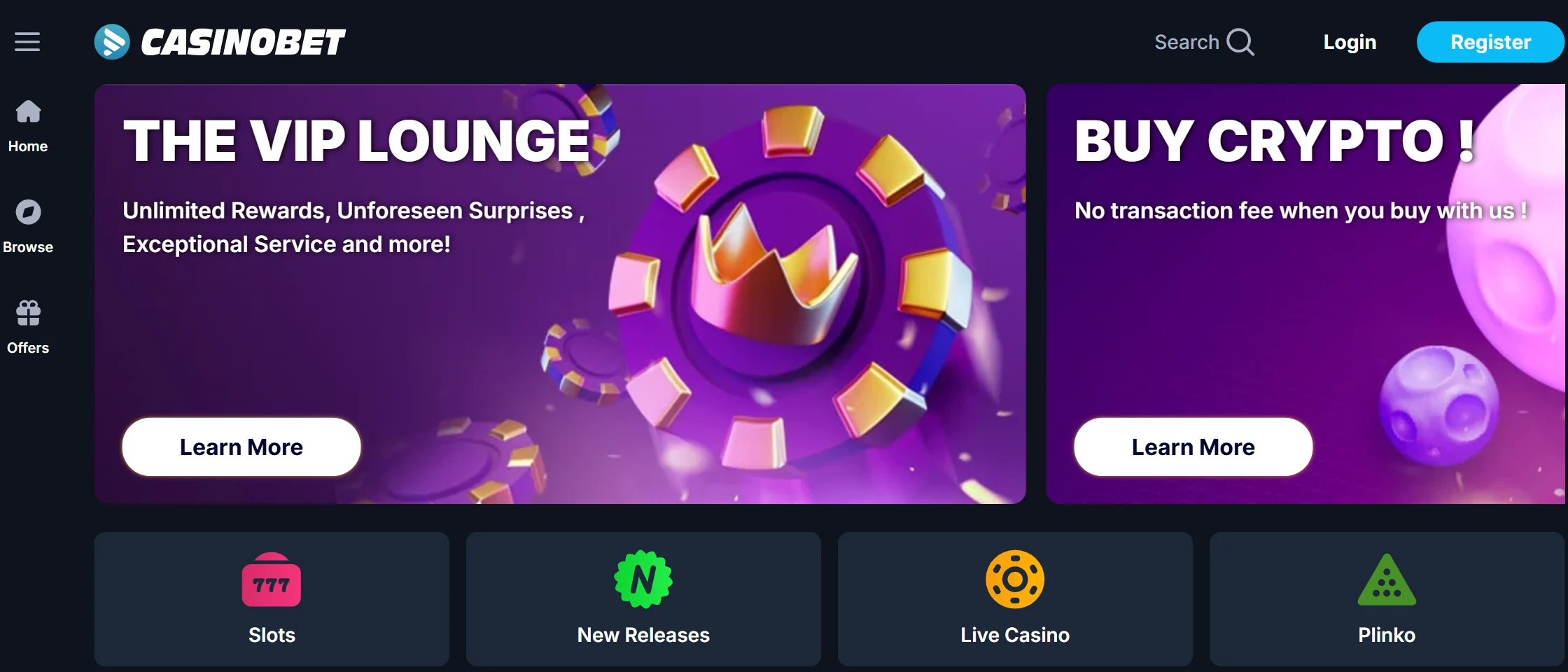Click the Offers gift icon

pyautogui.click(x=28, y=313)
